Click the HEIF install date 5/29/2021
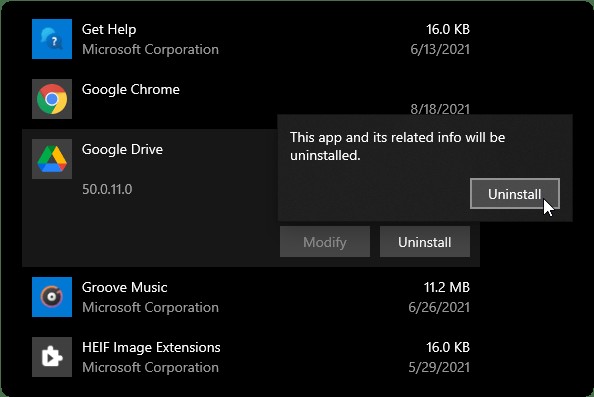Viewport: 594px width, 397px height. (439, 367)
